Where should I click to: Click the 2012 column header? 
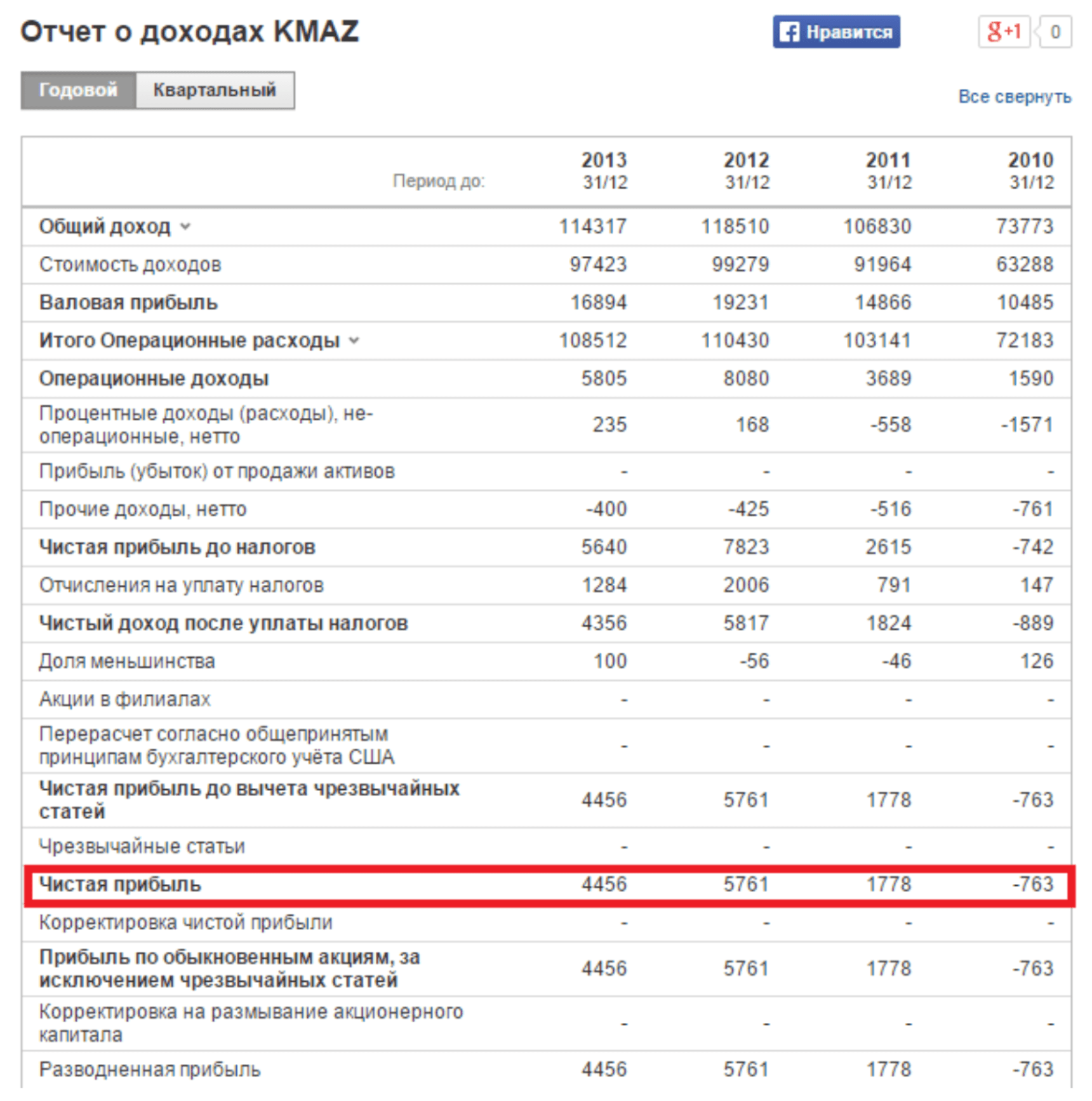tap(746, 170)
